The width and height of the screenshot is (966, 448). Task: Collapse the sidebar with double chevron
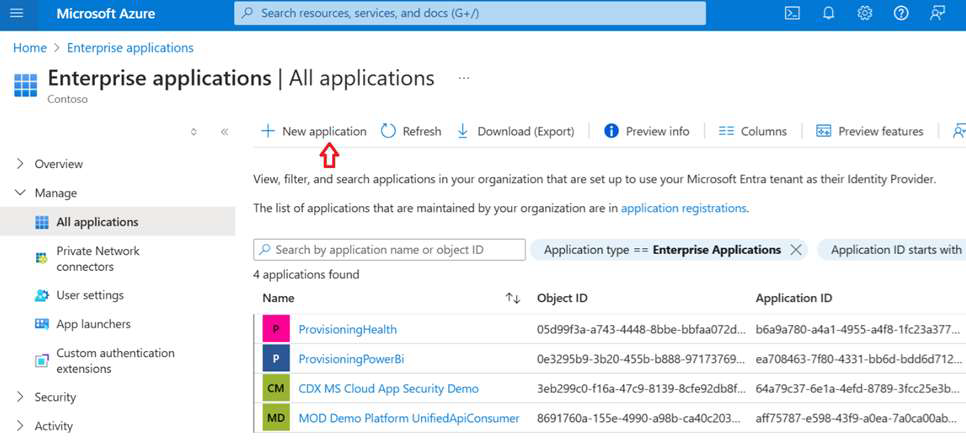pyautogui.click(x=224, y=131)
